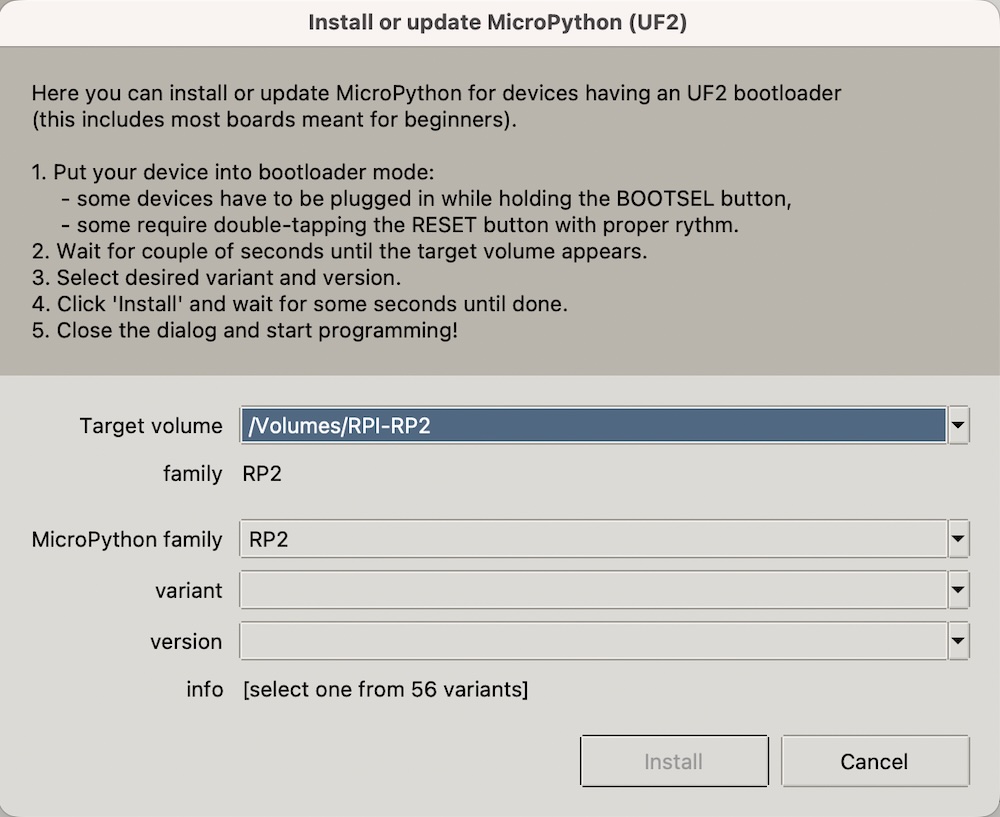Click the 'Target volume' label

[x=151, y=426]
